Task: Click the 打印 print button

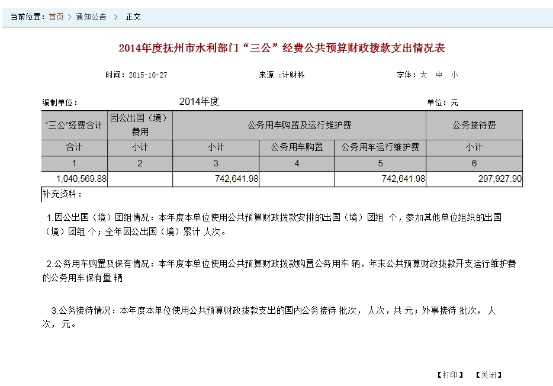Action: (450, 375)
